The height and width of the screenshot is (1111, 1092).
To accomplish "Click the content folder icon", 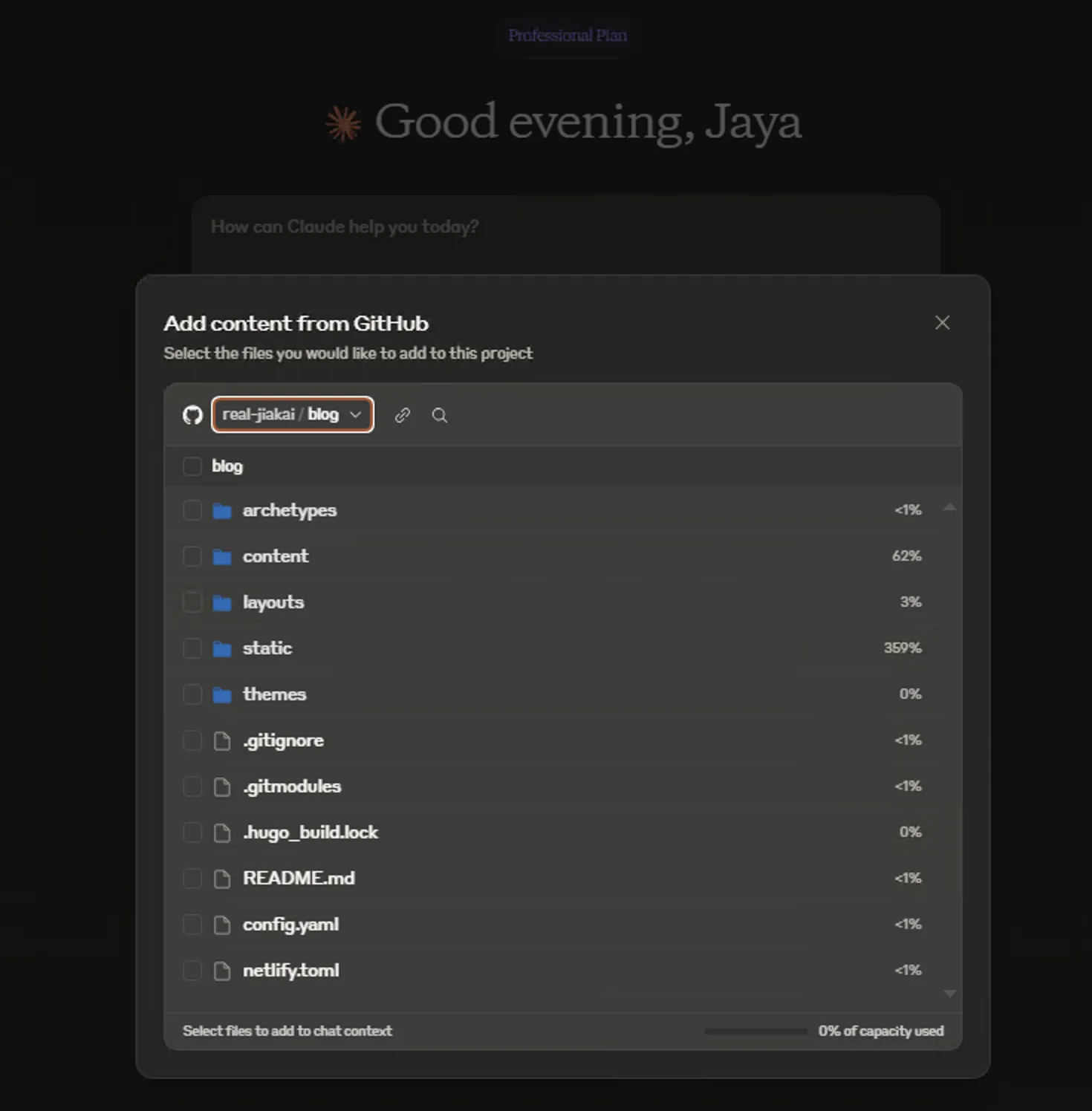I will [222, 557].
